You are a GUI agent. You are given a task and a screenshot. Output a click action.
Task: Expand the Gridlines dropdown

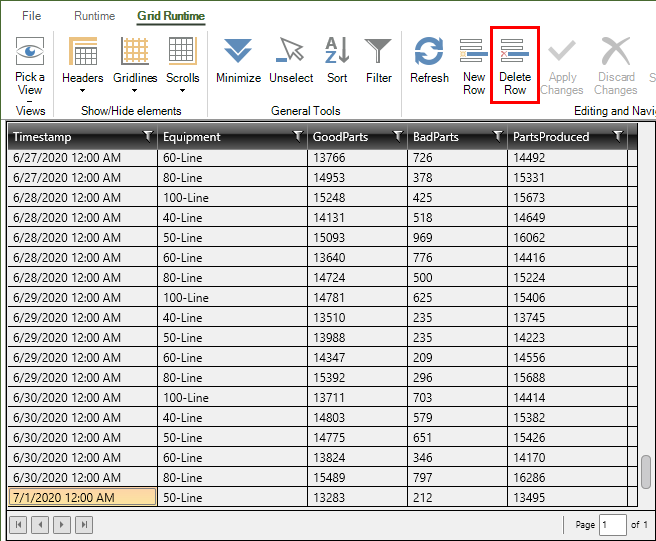[135, 90]
